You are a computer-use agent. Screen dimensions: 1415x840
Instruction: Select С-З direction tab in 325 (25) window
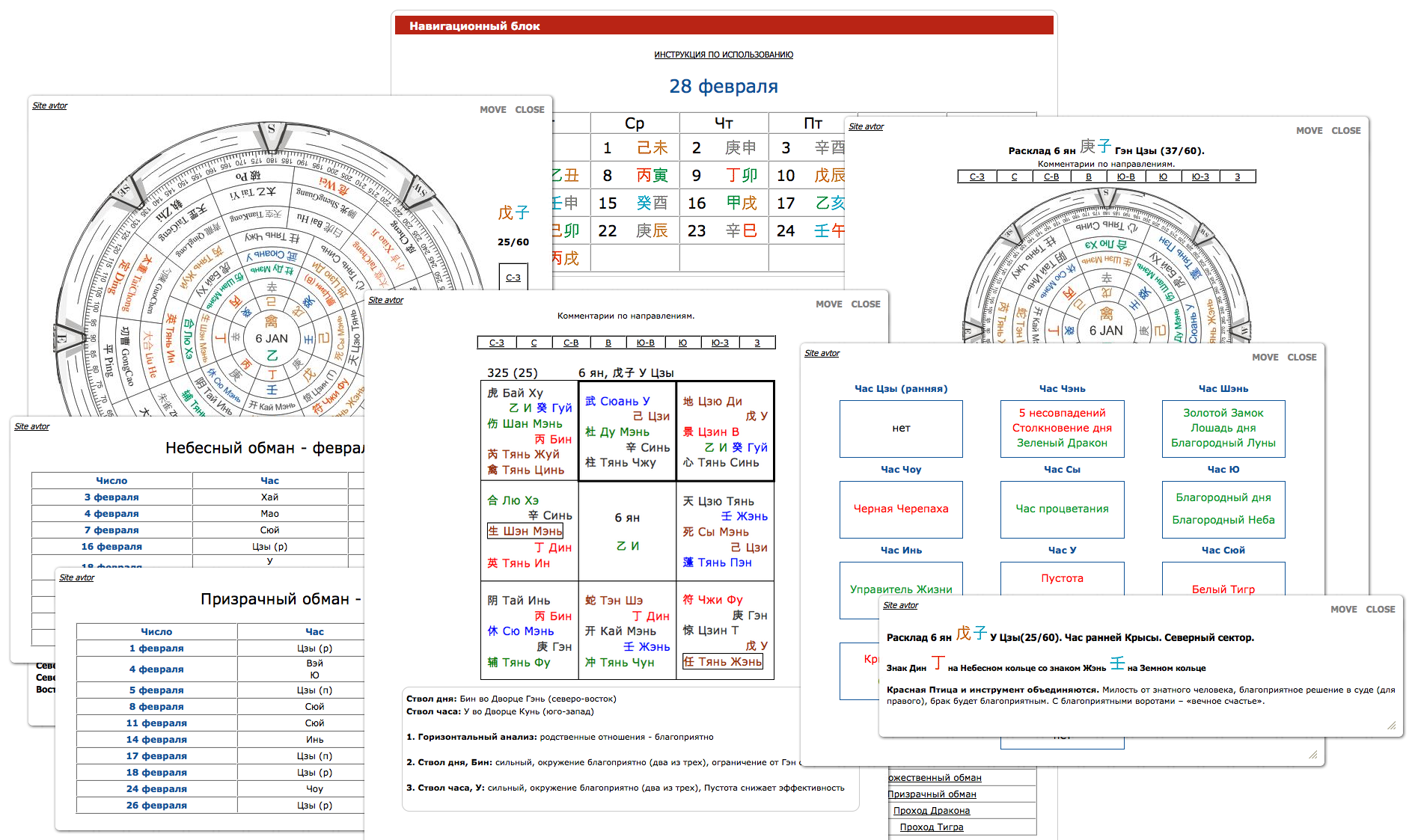point(496,343)
